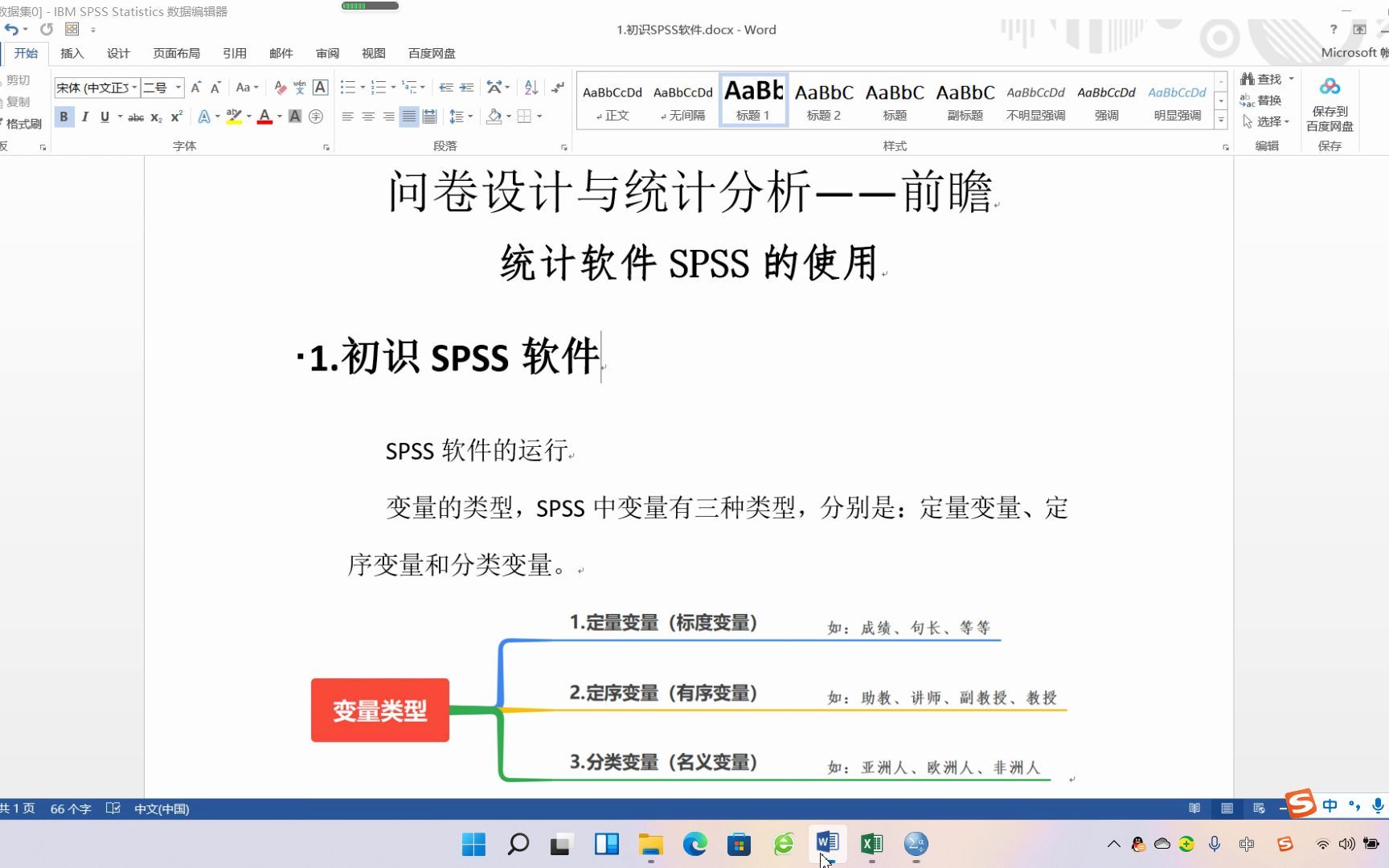Open the Insert (插入) ribbon tab

[72, 53]
